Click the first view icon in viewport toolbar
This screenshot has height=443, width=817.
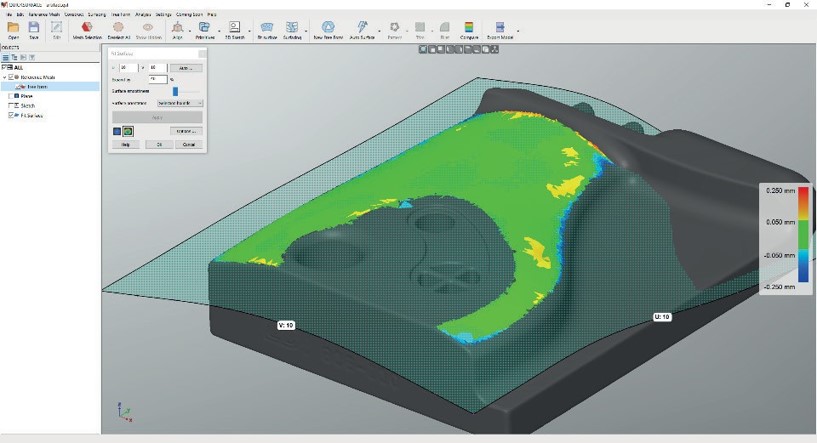pos(423,49)
